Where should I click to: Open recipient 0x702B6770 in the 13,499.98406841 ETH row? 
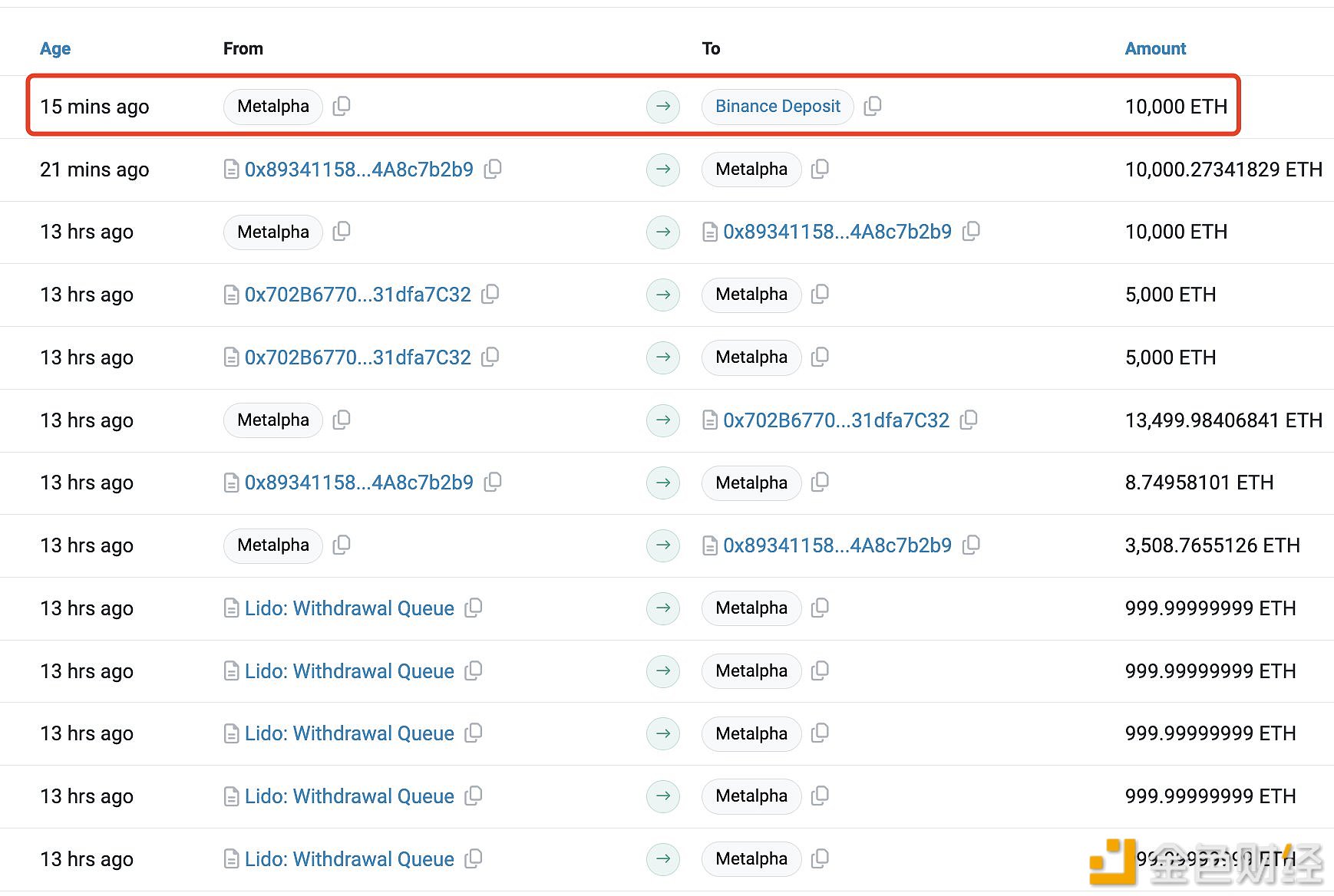coord(836,420)
